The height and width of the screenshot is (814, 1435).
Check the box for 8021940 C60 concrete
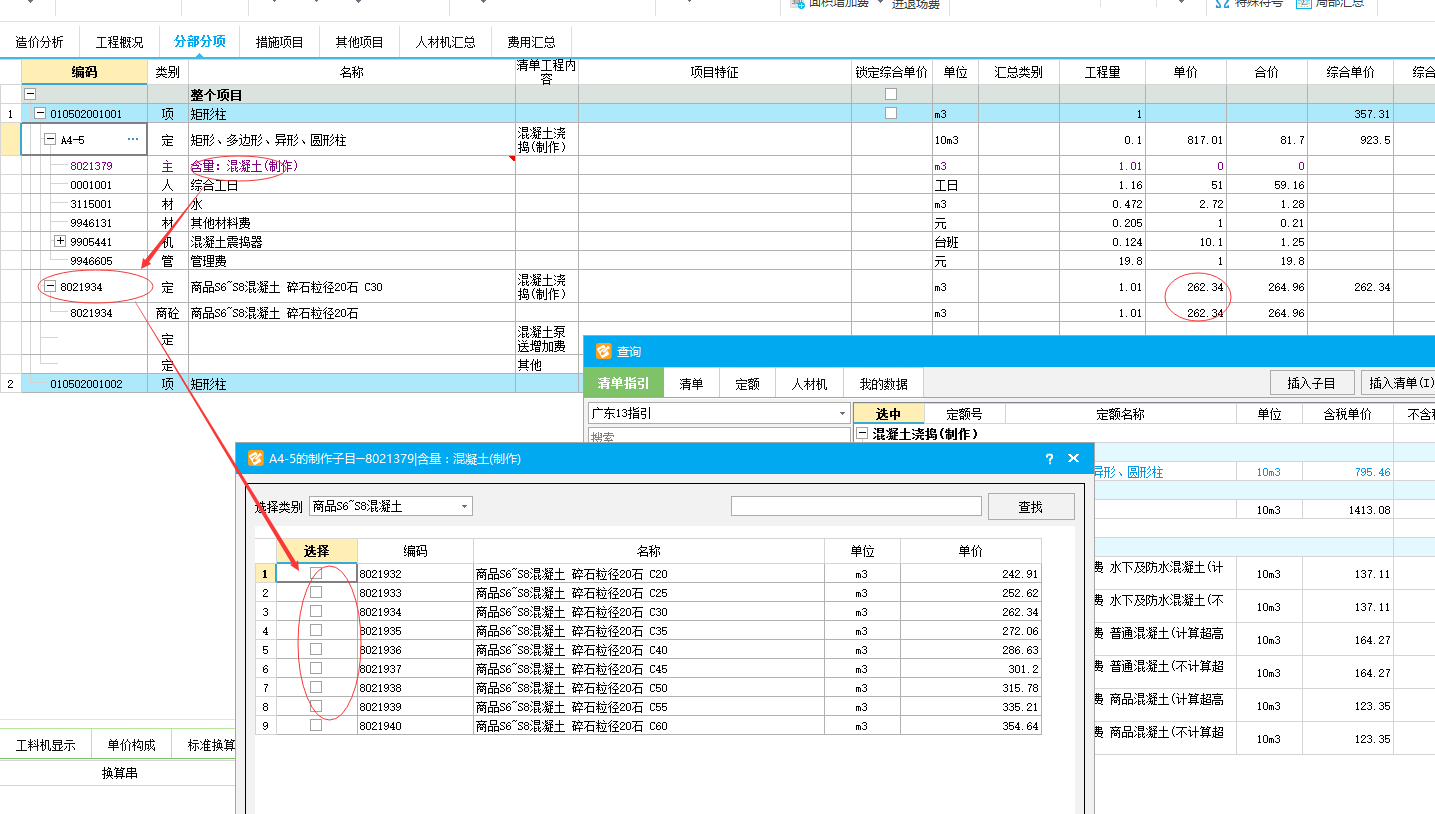[316, 726]
